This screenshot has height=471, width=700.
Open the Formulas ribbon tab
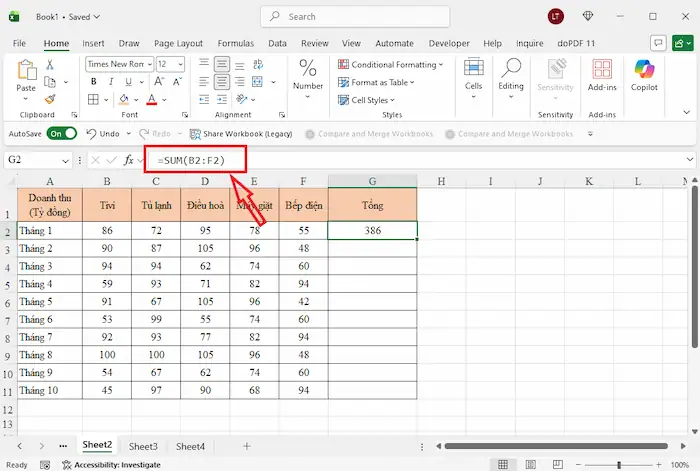236,44
